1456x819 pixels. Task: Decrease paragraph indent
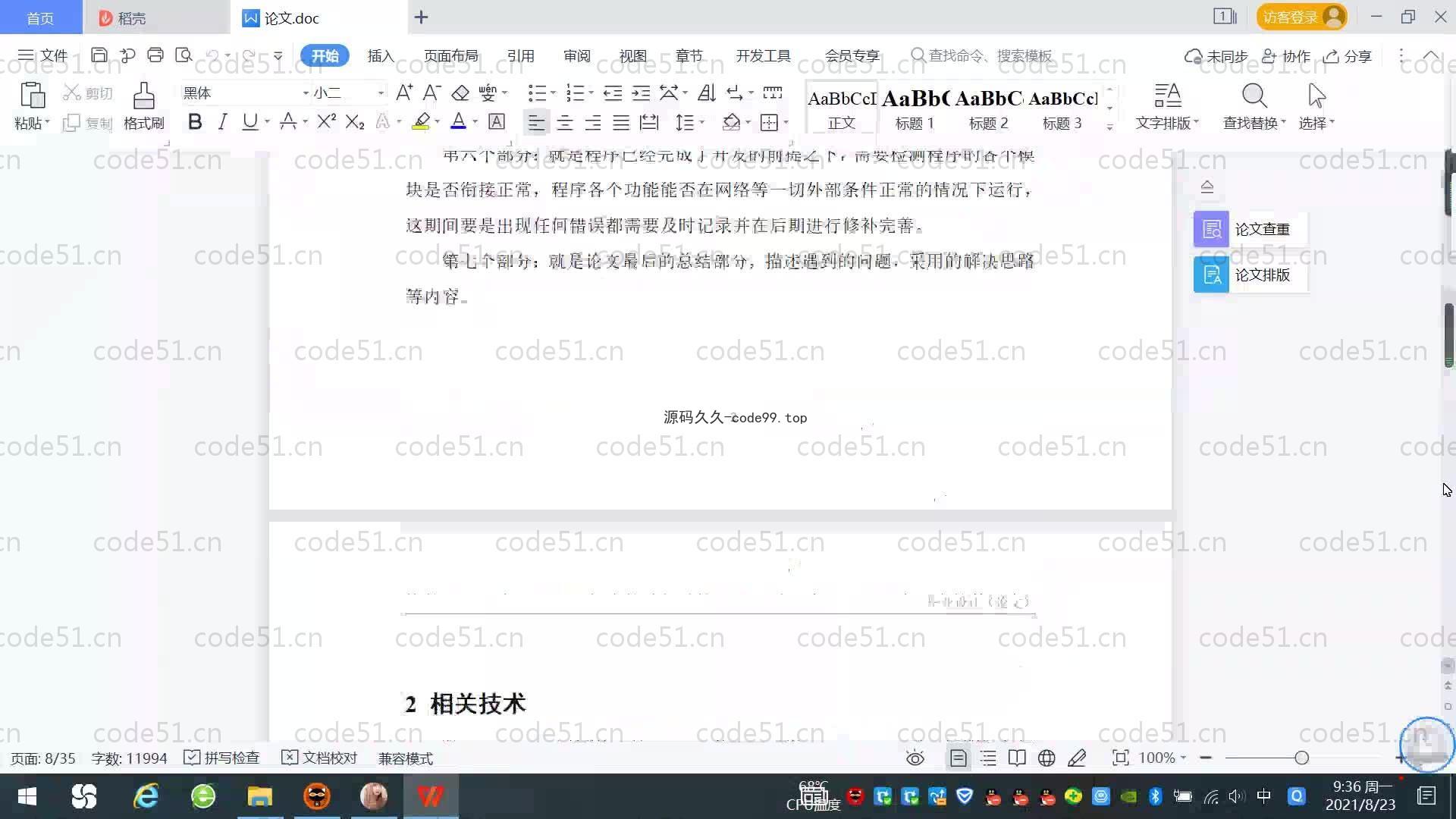tap(612, 93)
